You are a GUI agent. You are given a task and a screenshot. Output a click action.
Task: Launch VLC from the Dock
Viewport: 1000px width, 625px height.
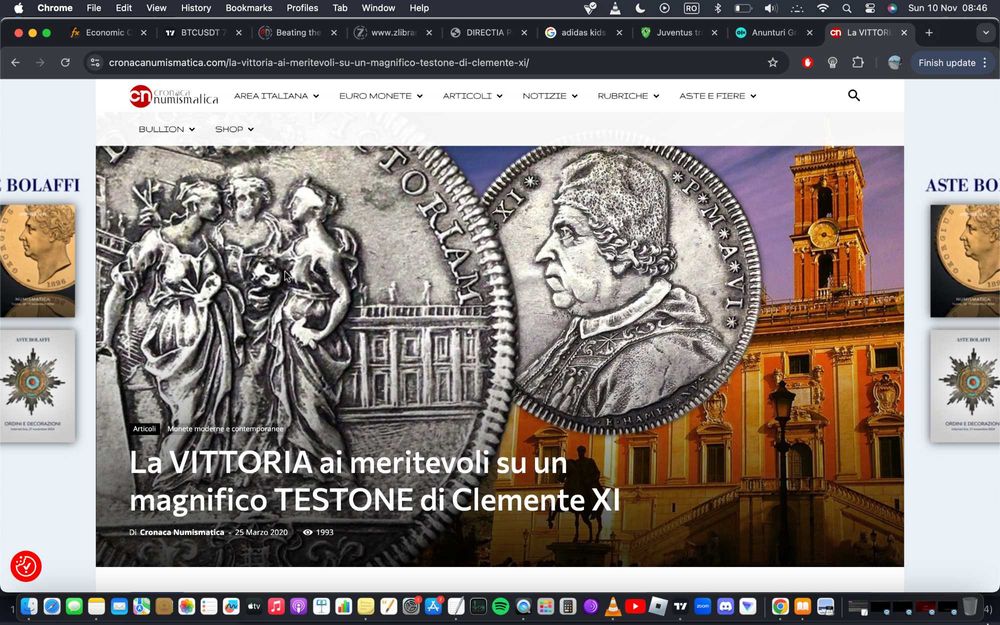(613, 607)
